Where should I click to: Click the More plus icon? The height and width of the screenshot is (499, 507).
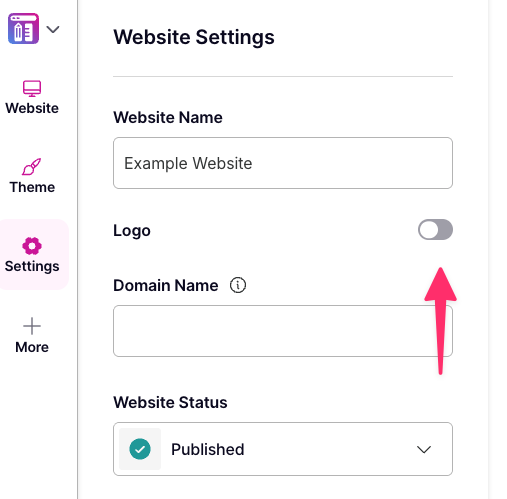[x=32, y=326]
